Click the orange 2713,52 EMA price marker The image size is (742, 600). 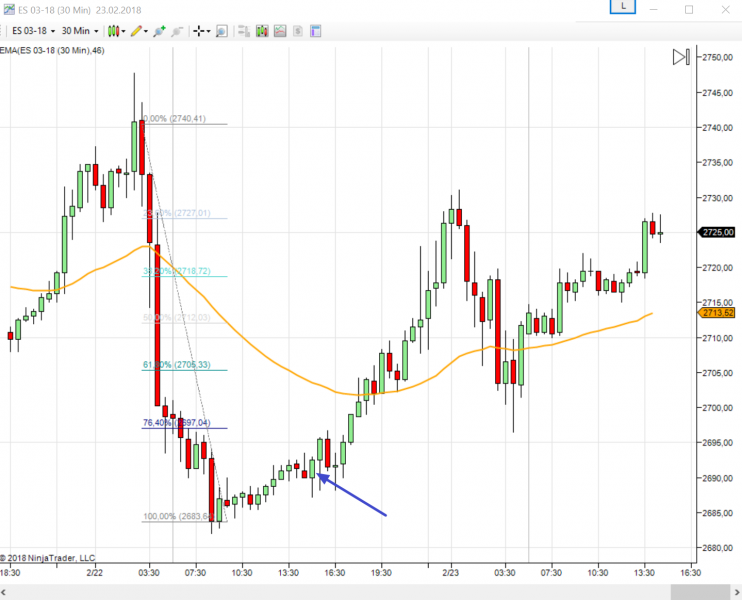pos(717,313)
